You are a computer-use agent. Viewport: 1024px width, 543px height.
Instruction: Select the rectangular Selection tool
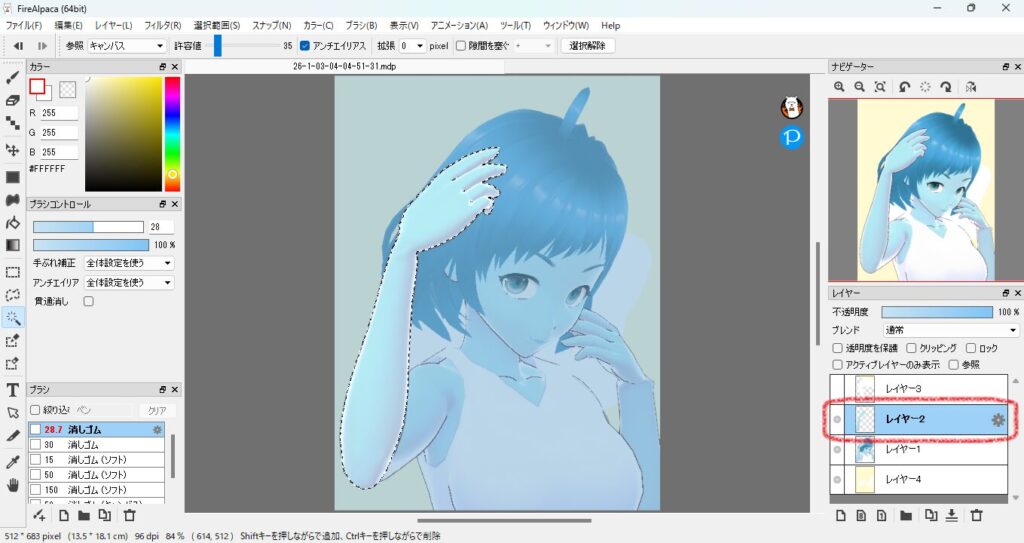pos(12,272)
